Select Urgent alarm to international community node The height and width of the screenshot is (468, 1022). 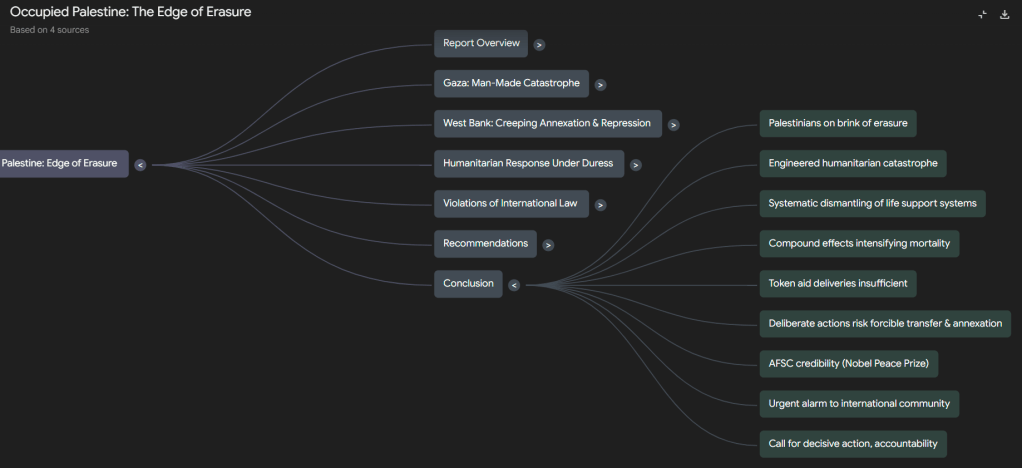(x=859, y=404)
